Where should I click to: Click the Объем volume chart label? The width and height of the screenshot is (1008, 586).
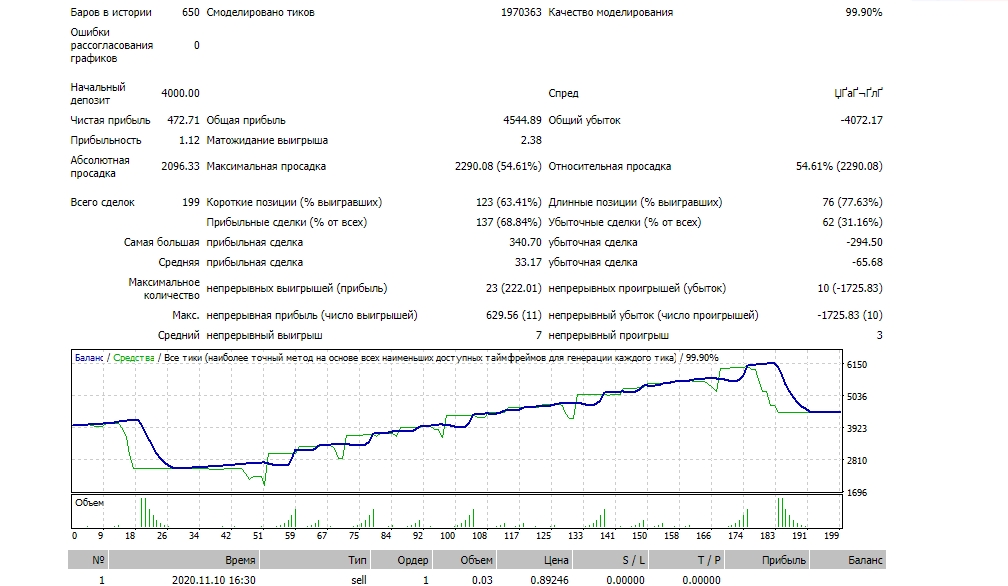(89, 503)
